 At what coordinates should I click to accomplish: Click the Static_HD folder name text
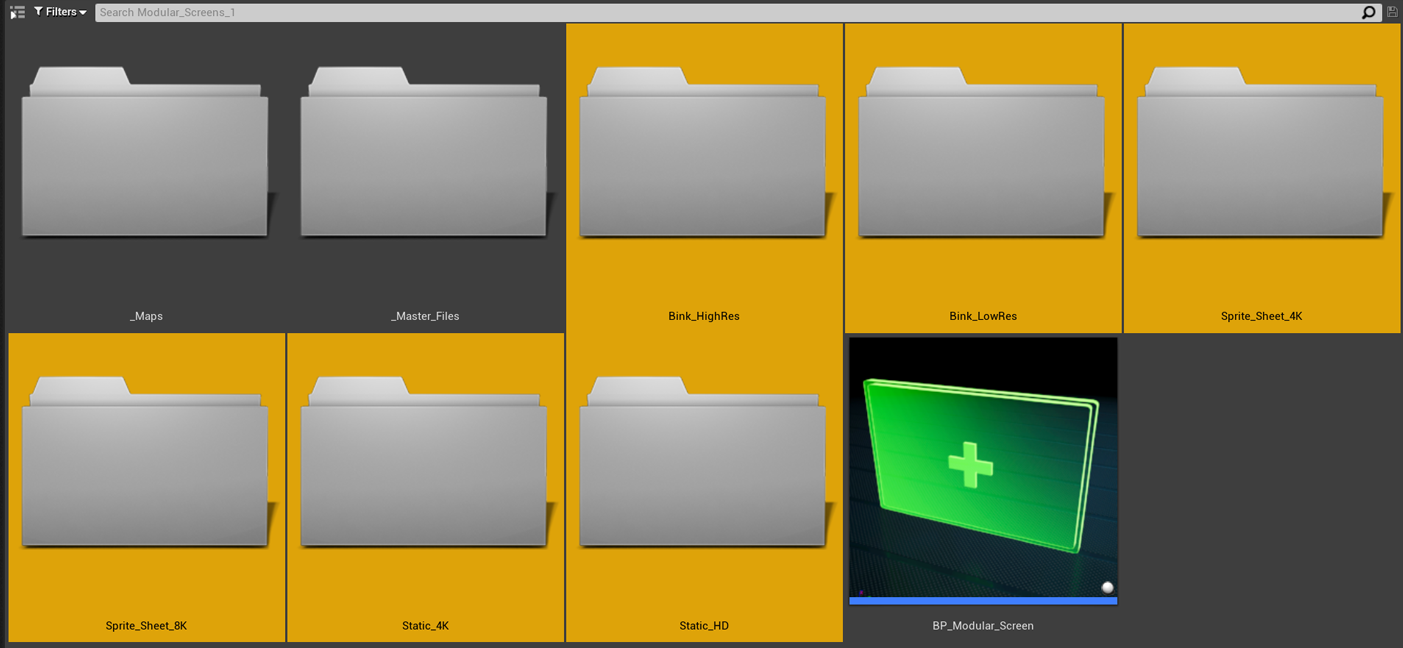[704, 626]
